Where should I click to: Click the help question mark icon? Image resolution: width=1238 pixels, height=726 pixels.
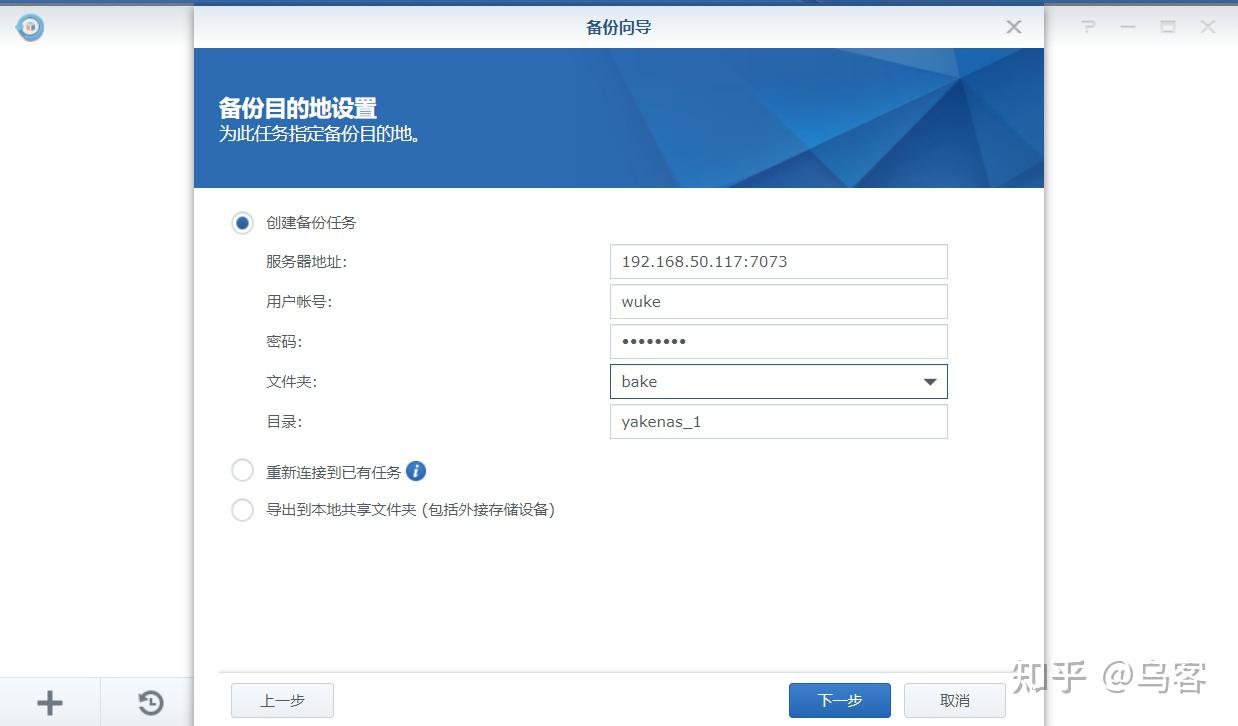[x=1087, y=27]
